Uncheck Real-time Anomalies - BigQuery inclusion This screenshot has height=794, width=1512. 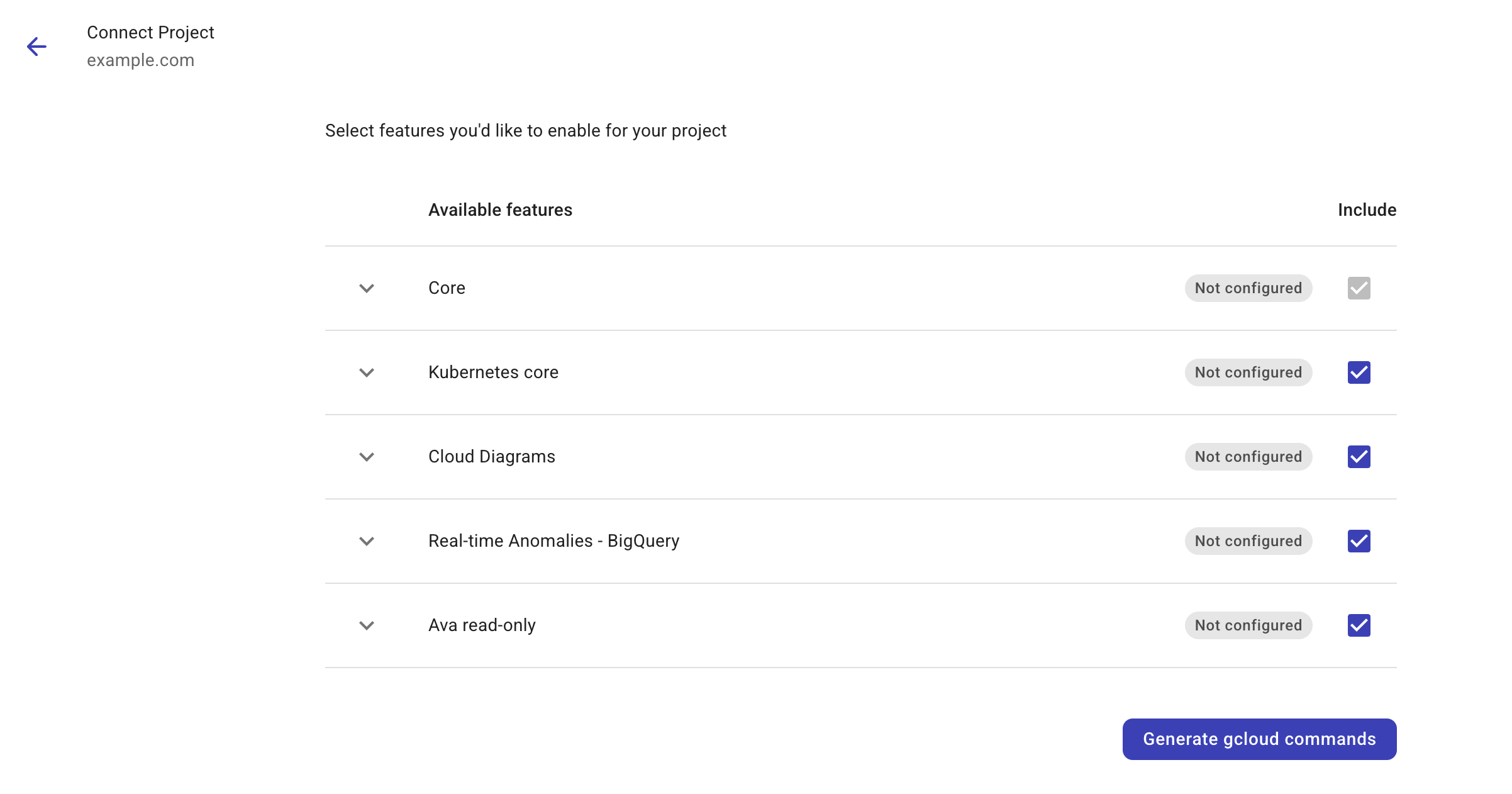pos(1358,541)
